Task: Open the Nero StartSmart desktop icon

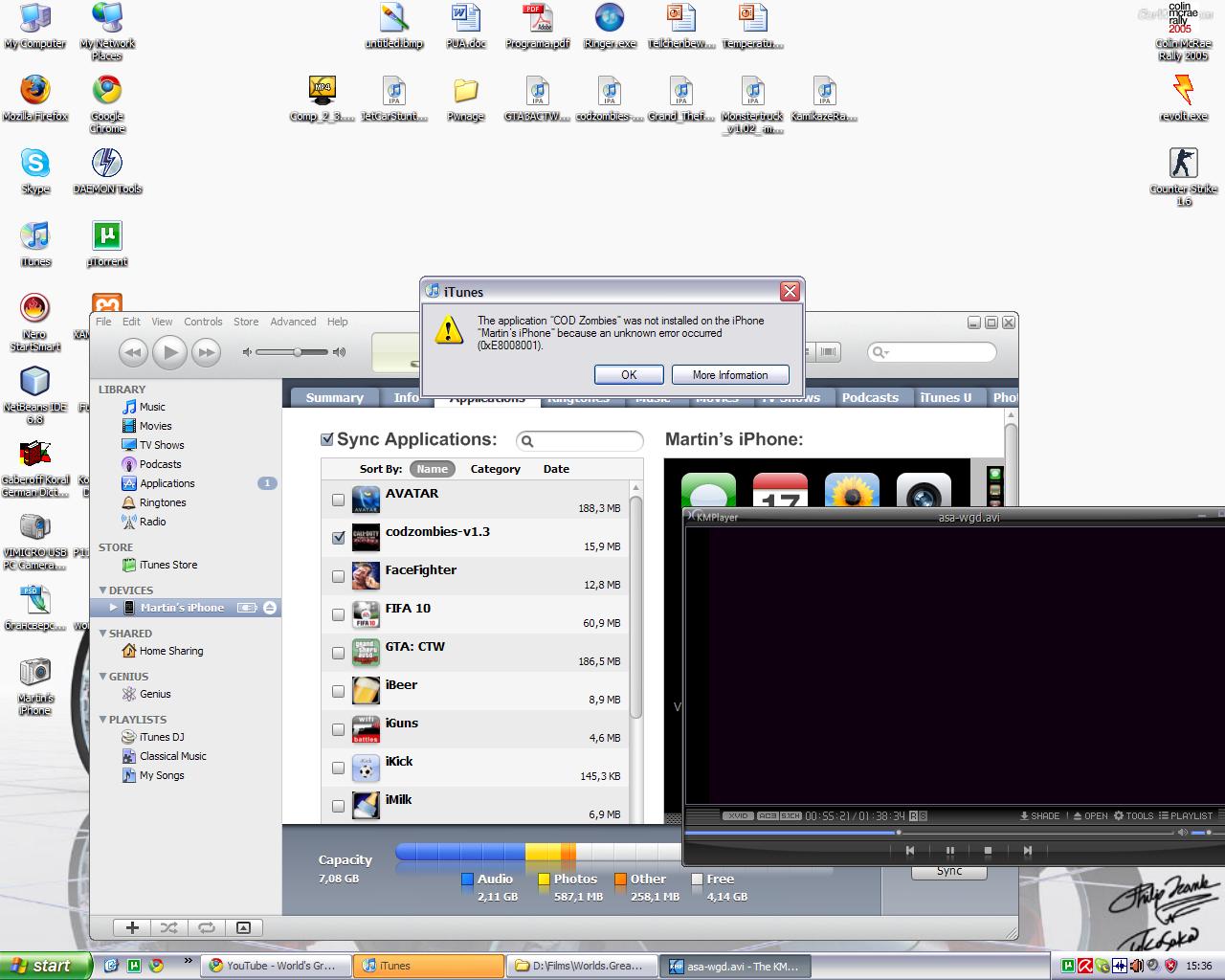Action: [35, 323]
